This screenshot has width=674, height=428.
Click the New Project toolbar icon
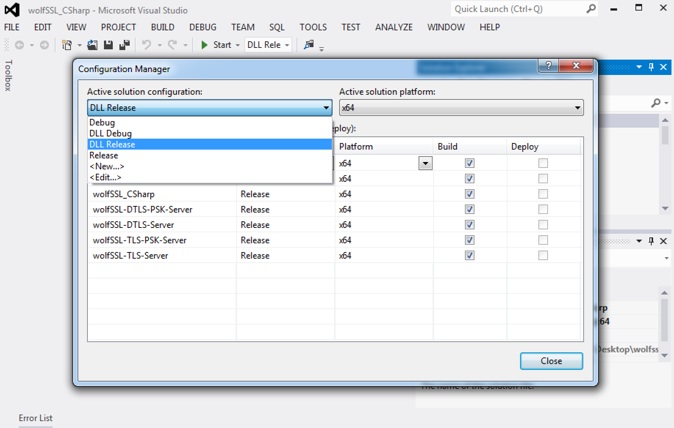(67, 45)
